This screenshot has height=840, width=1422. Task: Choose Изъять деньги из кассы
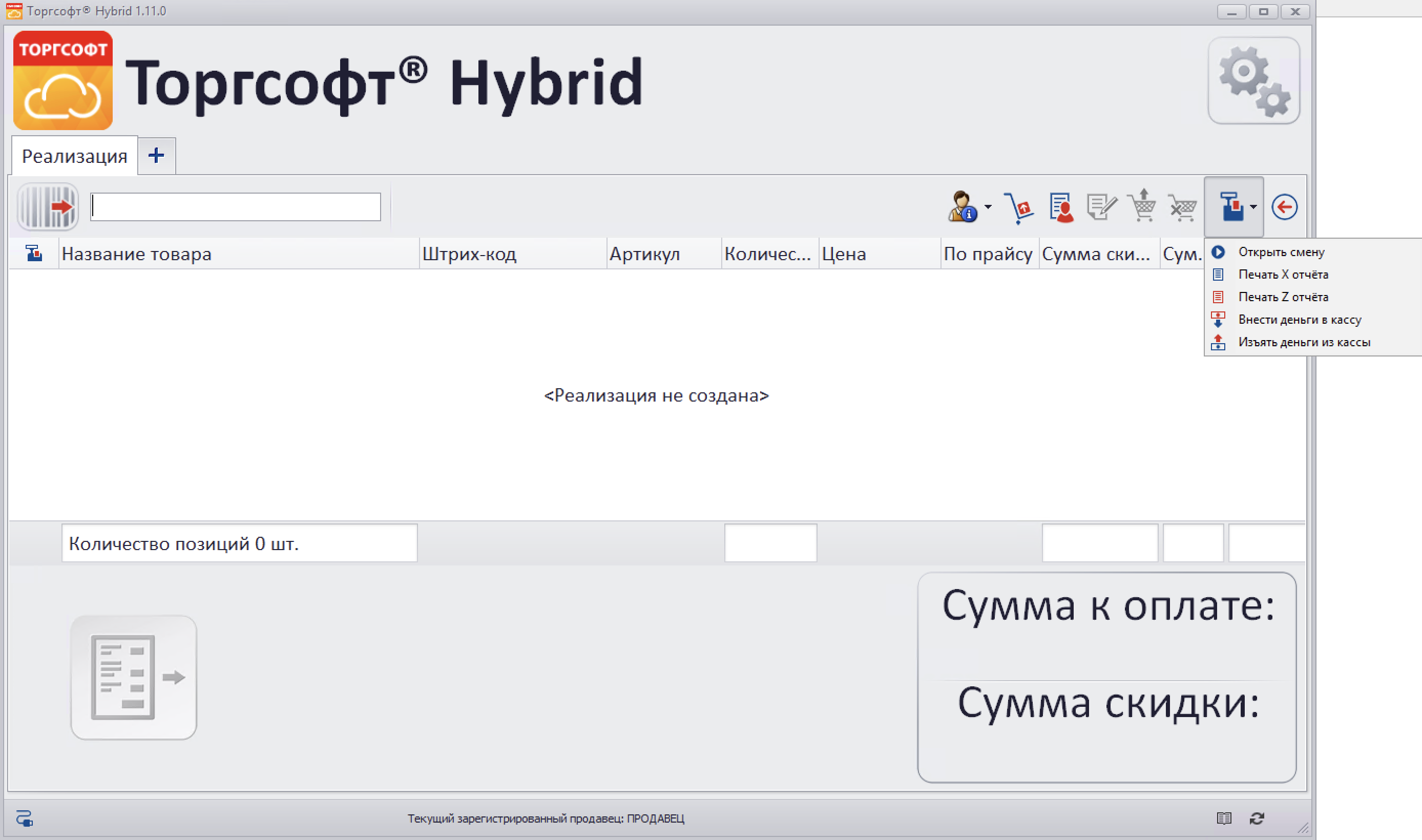pyautogui.click(x=1313, y=343)
